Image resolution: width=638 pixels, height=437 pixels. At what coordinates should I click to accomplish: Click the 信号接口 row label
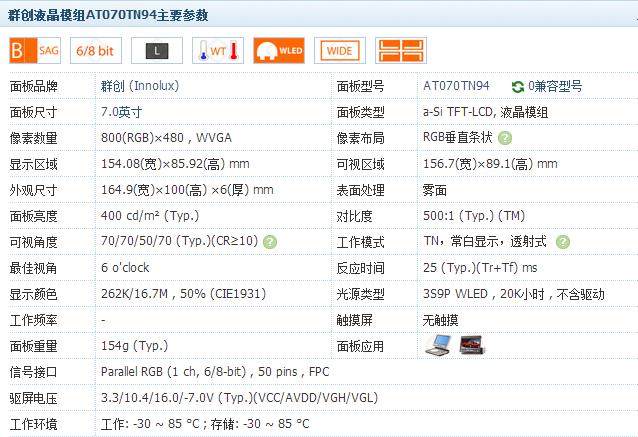[33, 372]
